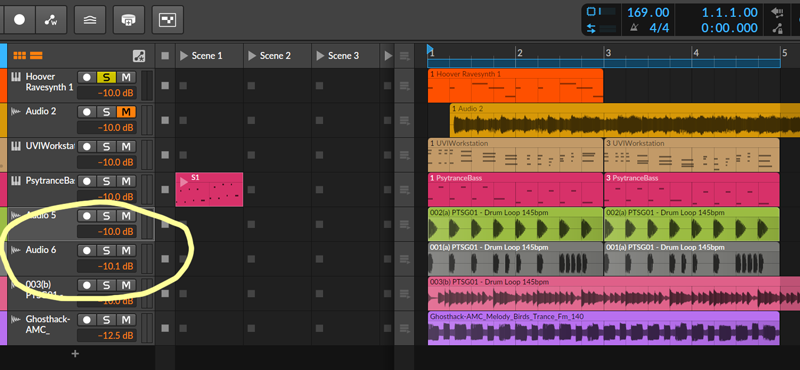
Task: Click the arranger switch icon on Audio 2 row
Action: [405, 120]
